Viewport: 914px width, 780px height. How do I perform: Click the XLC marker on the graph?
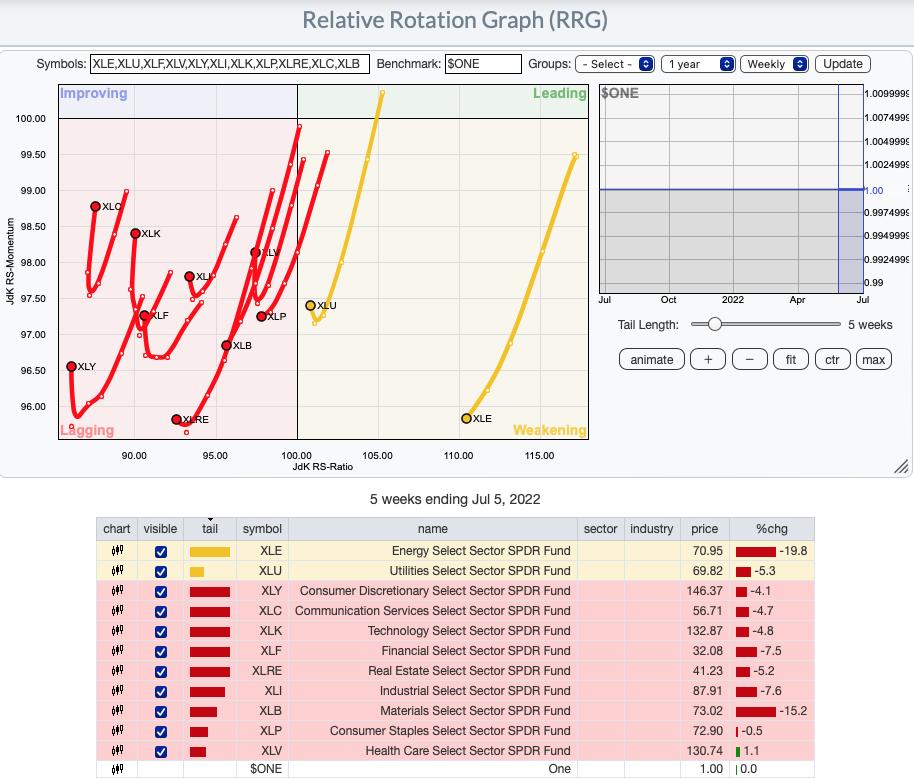[96, 206]
